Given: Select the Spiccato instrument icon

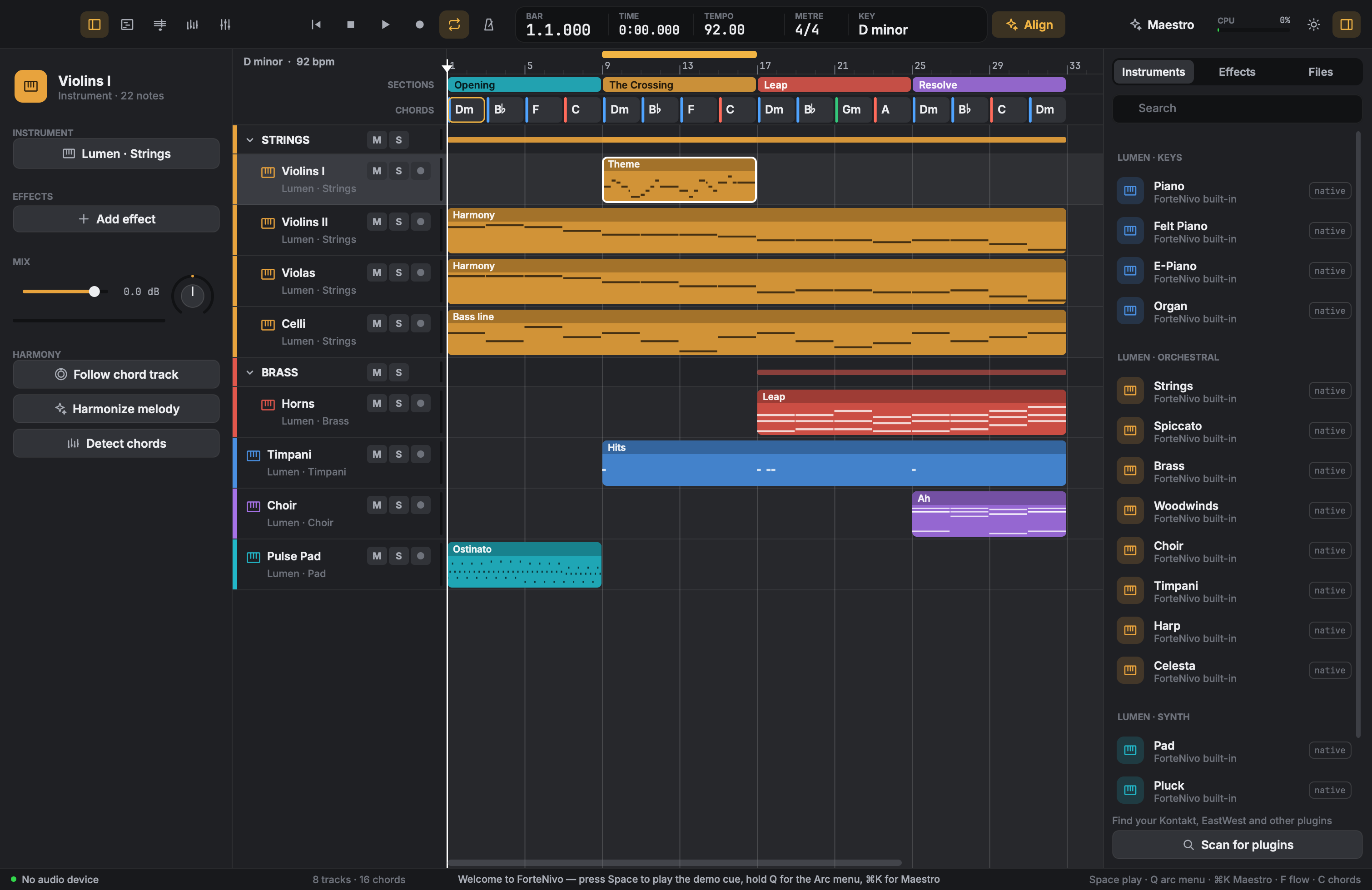Looking at the screenshot, I should pyautogui.click(x=1130, y=430).
